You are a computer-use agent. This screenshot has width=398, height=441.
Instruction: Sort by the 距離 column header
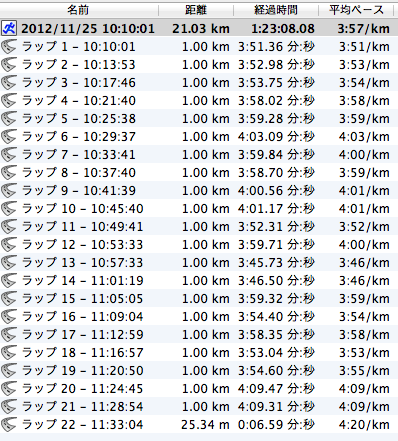196,10
